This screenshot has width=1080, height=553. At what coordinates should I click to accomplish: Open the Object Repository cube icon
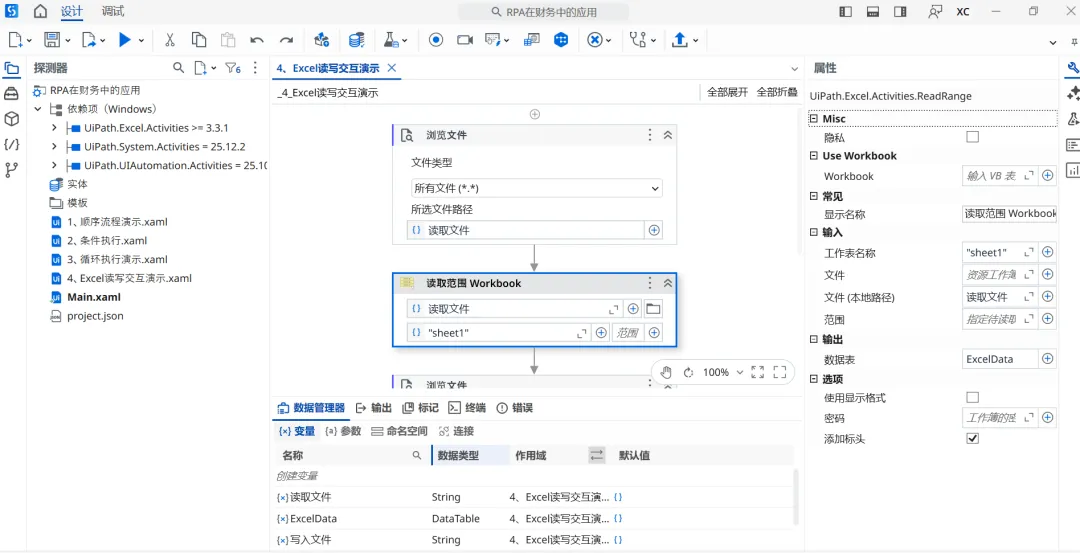[x=11, y=119]
